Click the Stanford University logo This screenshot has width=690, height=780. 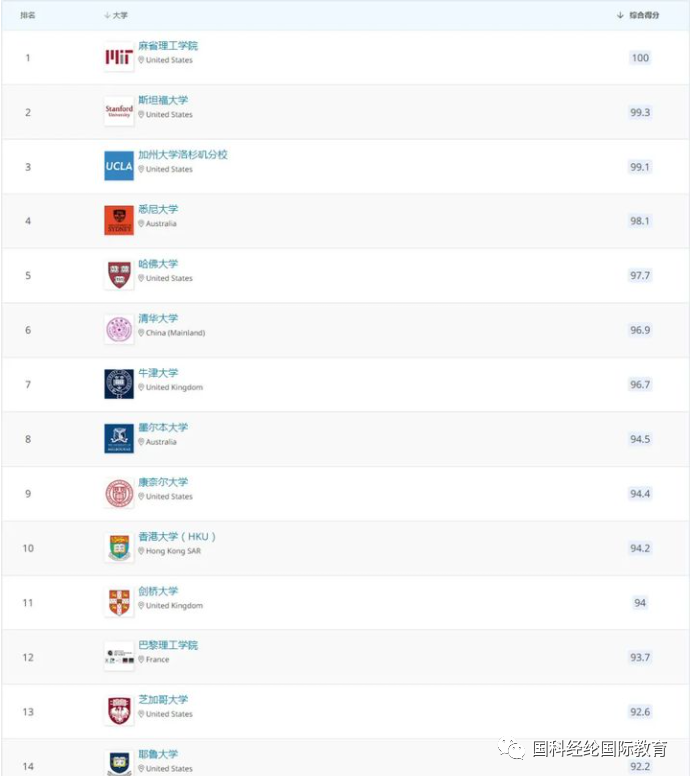coord(119,111)
